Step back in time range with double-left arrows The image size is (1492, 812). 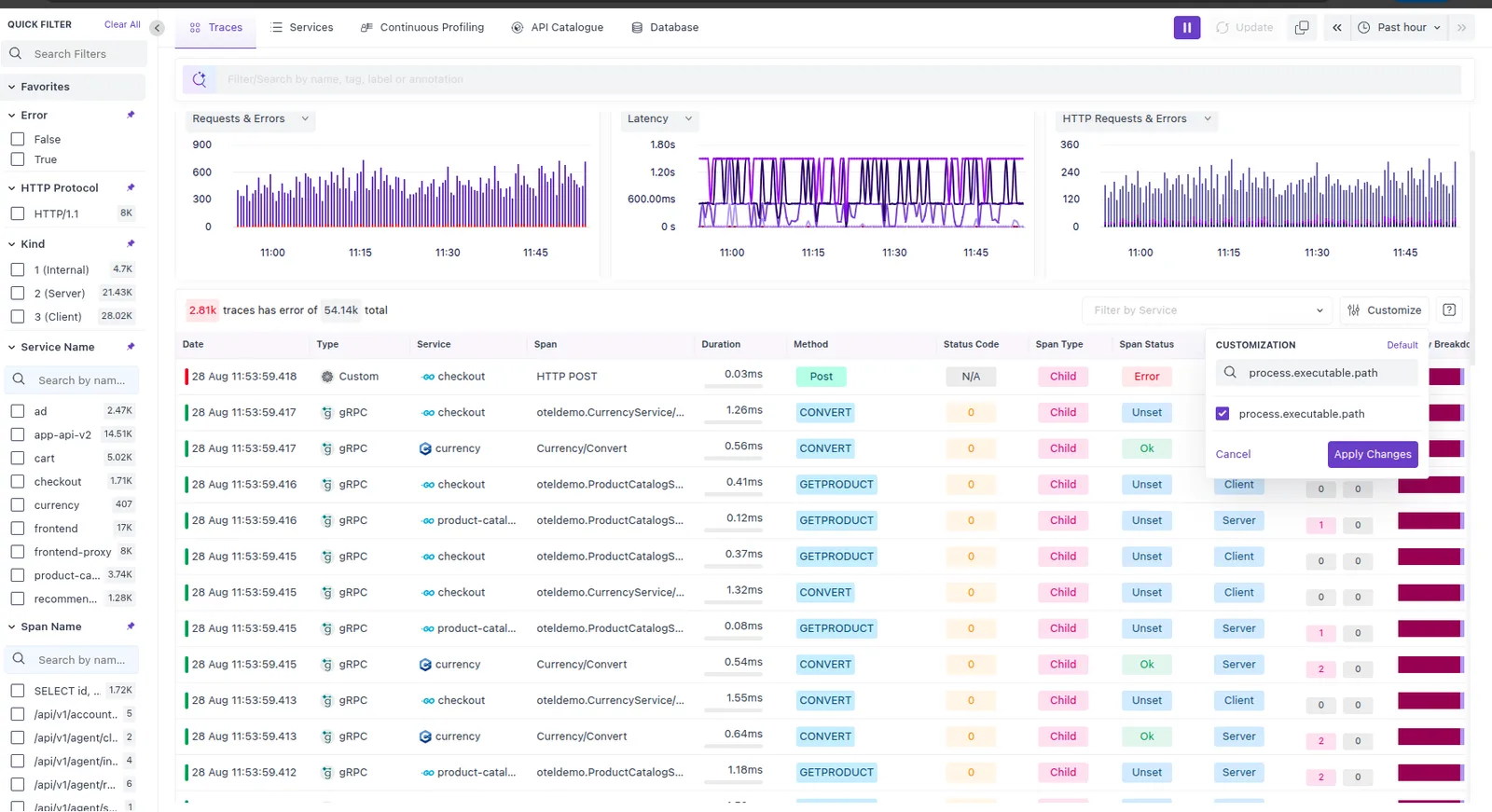pyautogui.click(x=1337, y=27)
